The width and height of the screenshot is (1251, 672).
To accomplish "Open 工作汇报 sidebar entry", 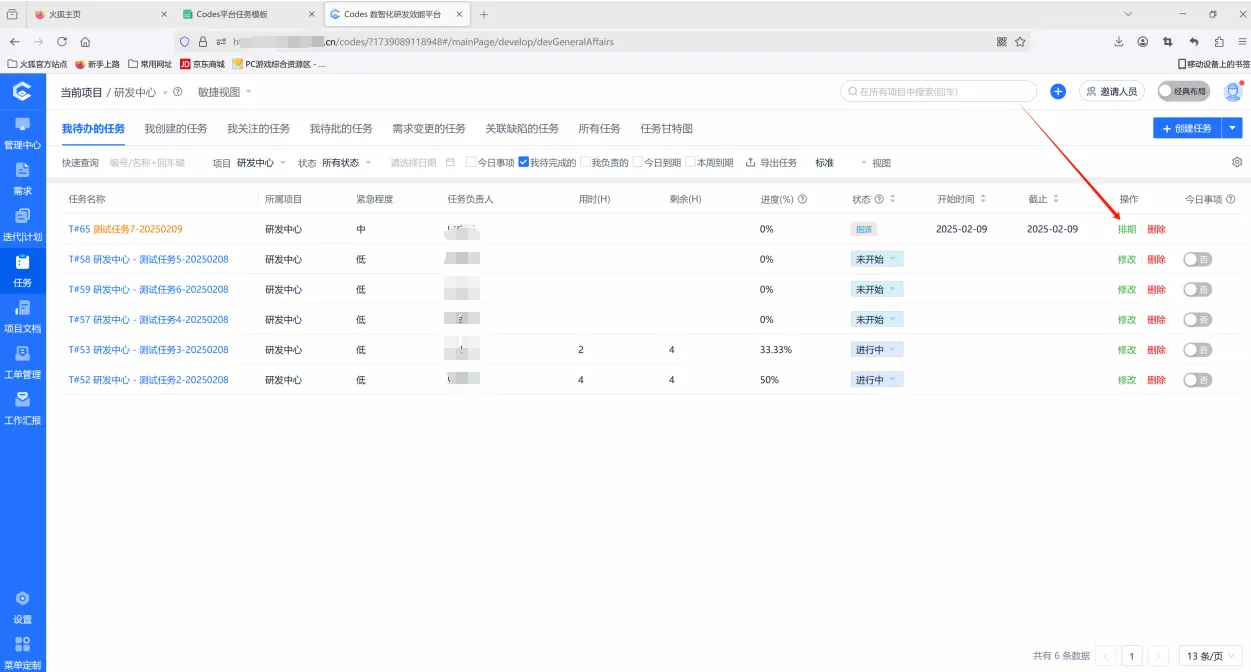I will tap(22, 409).
